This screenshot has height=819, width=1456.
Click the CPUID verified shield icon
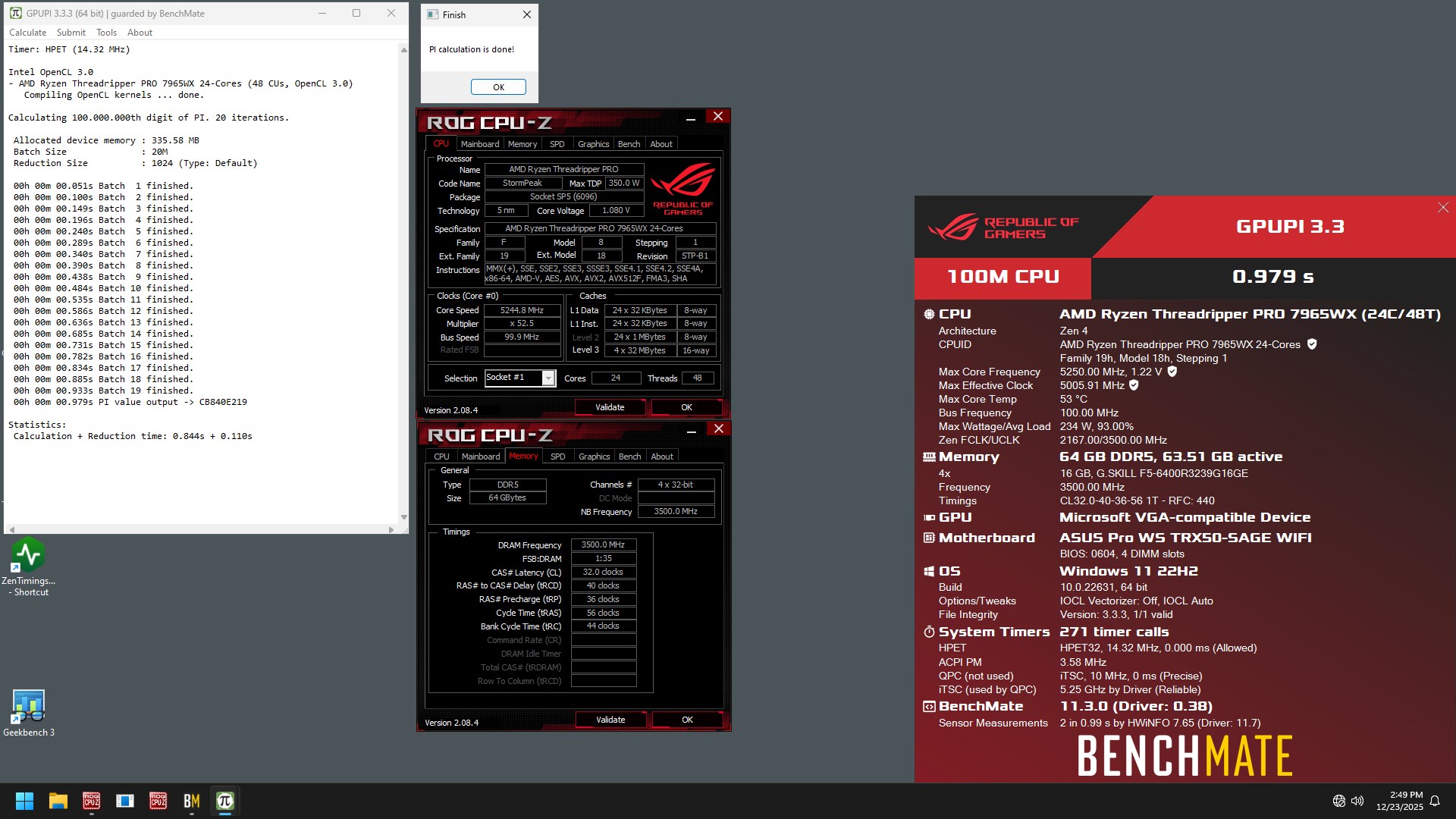[x=1312, y=344]
